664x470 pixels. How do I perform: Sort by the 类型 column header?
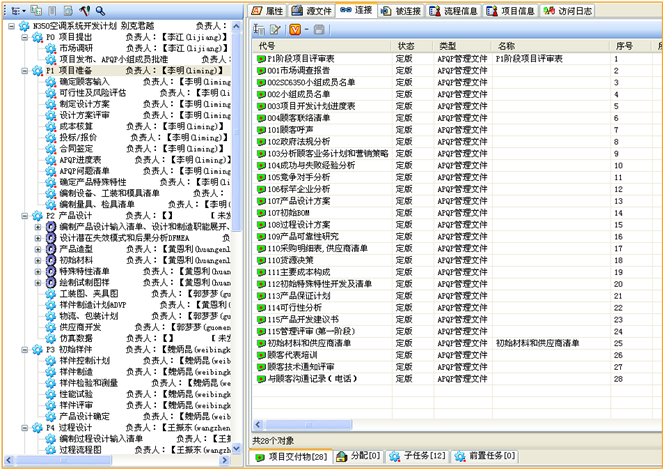(x=463, y=46)
